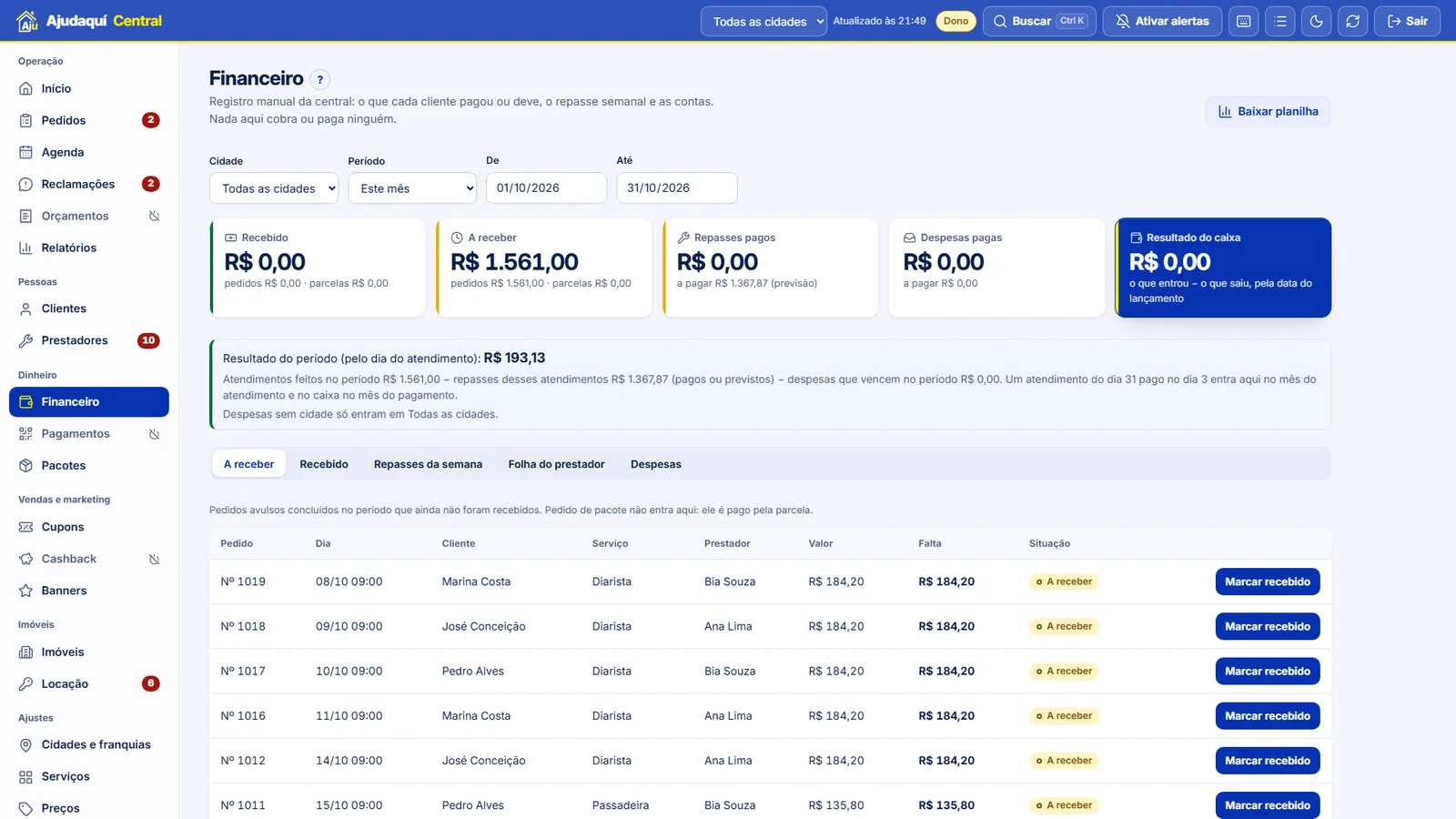This screenshot has width=1456, height=819.
Task: Toggle dark mode with the moon icon
Action: pos(1316,21)
